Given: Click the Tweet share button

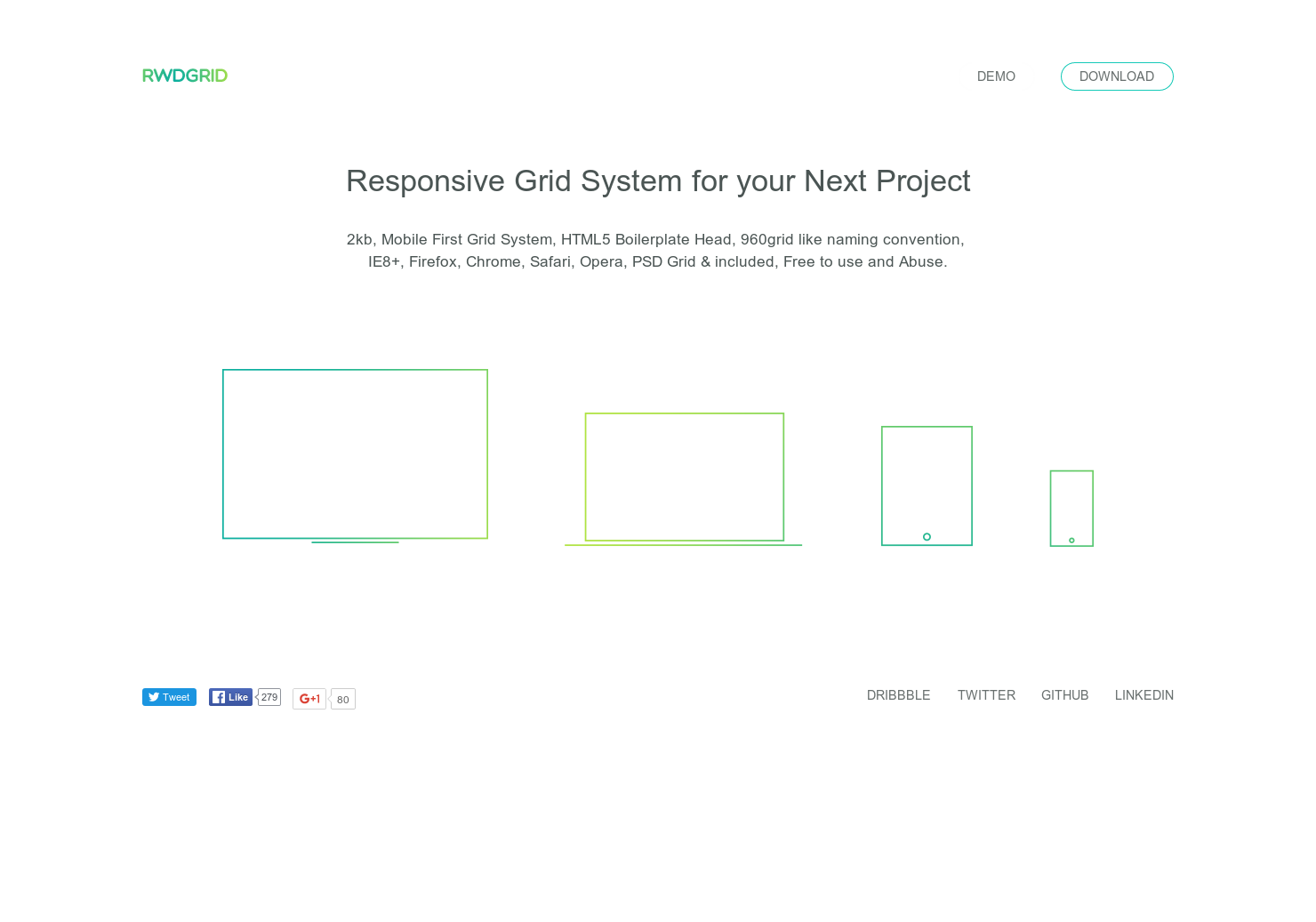Looking at the screenshot, I should tap(169, 697).
